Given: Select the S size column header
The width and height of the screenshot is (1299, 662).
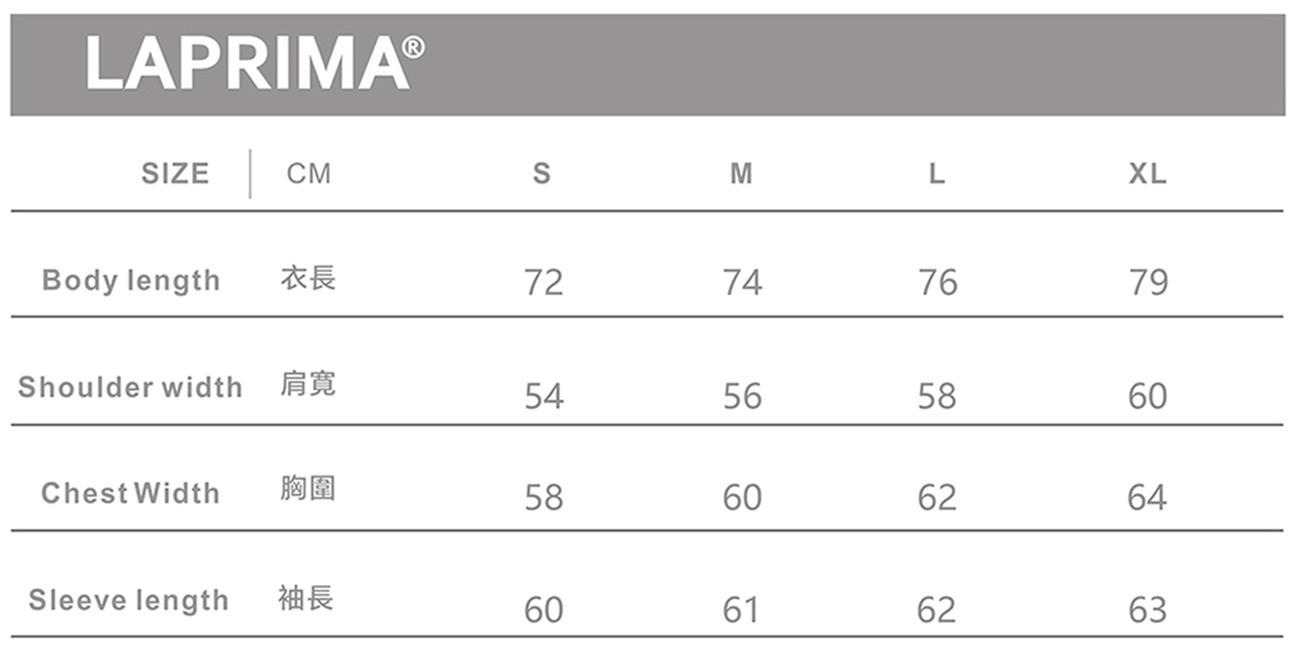Looking at the screenshot, I should [542, 174].
